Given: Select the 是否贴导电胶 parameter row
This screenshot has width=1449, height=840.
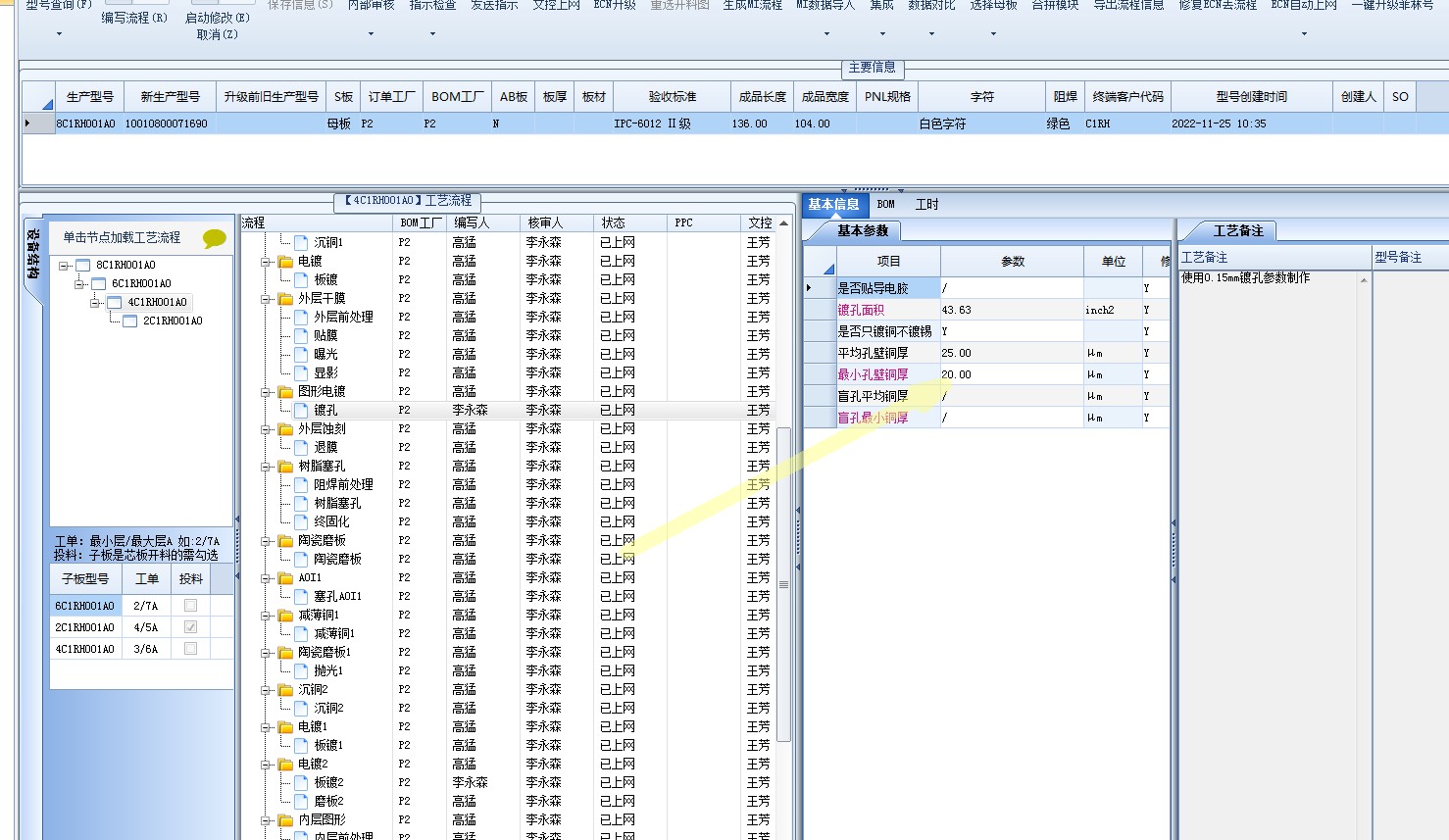Looking at the screenshot, I should tap(986, 288).
